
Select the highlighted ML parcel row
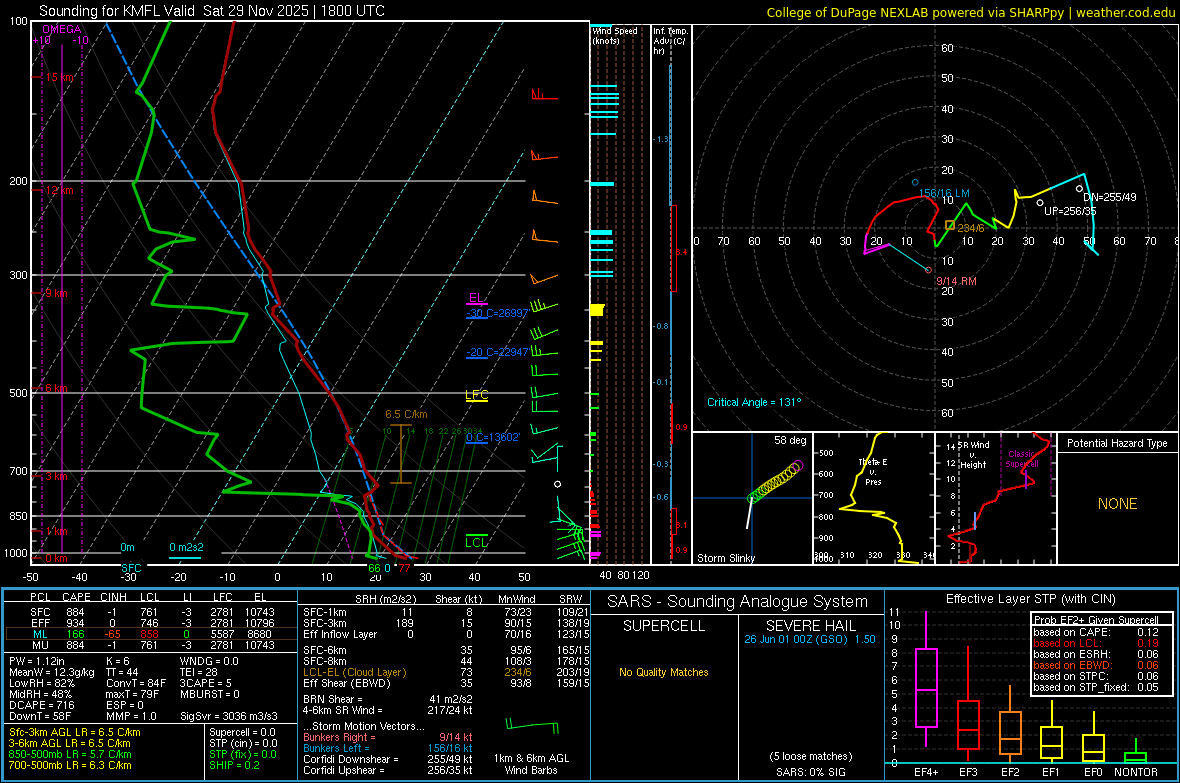(151, 634)
